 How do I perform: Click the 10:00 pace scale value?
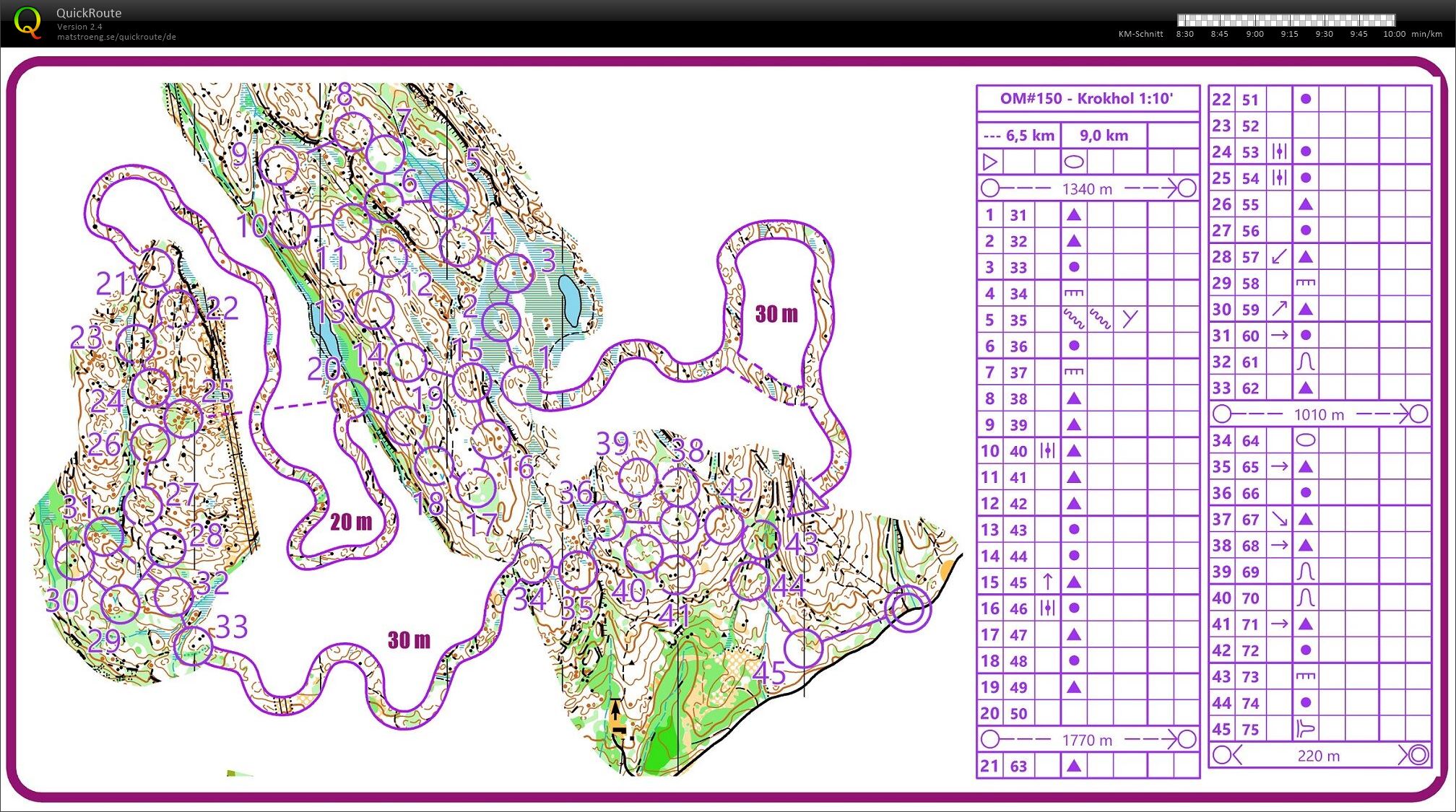point(1394,34)
